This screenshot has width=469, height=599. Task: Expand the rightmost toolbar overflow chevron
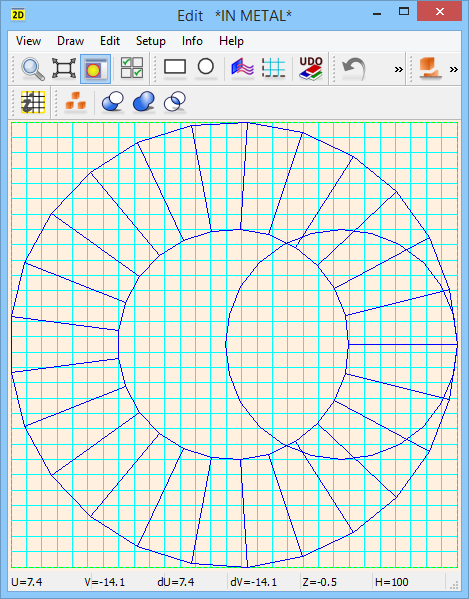pyautogui.click(x=454, y=70)
